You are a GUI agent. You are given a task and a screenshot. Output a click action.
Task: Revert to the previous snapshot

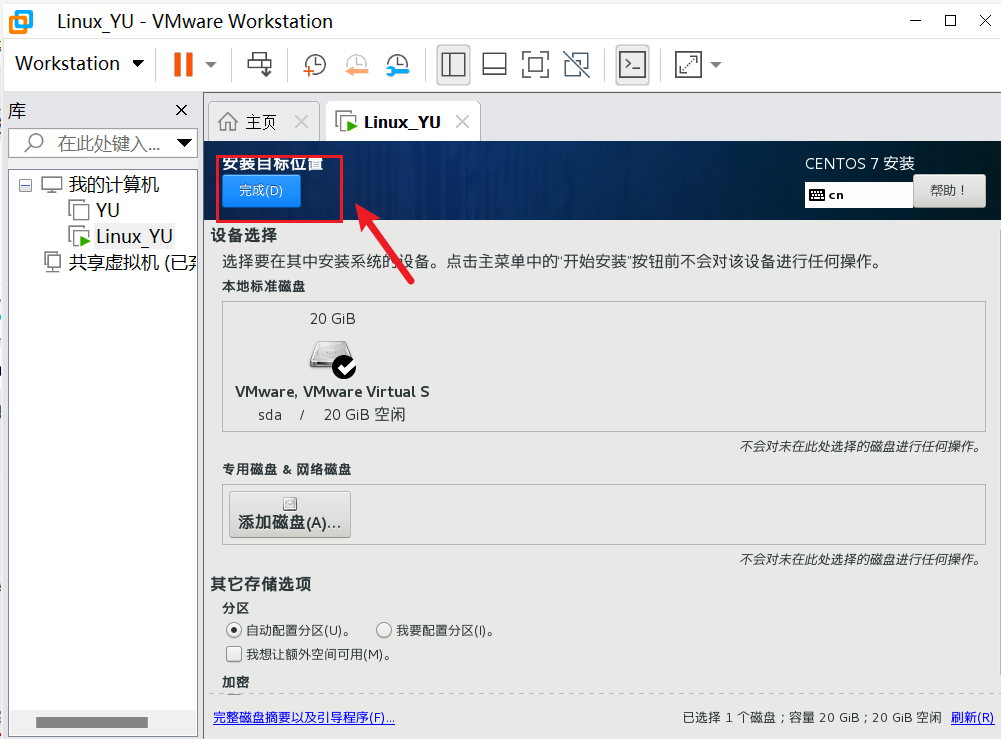click(356, 64)
